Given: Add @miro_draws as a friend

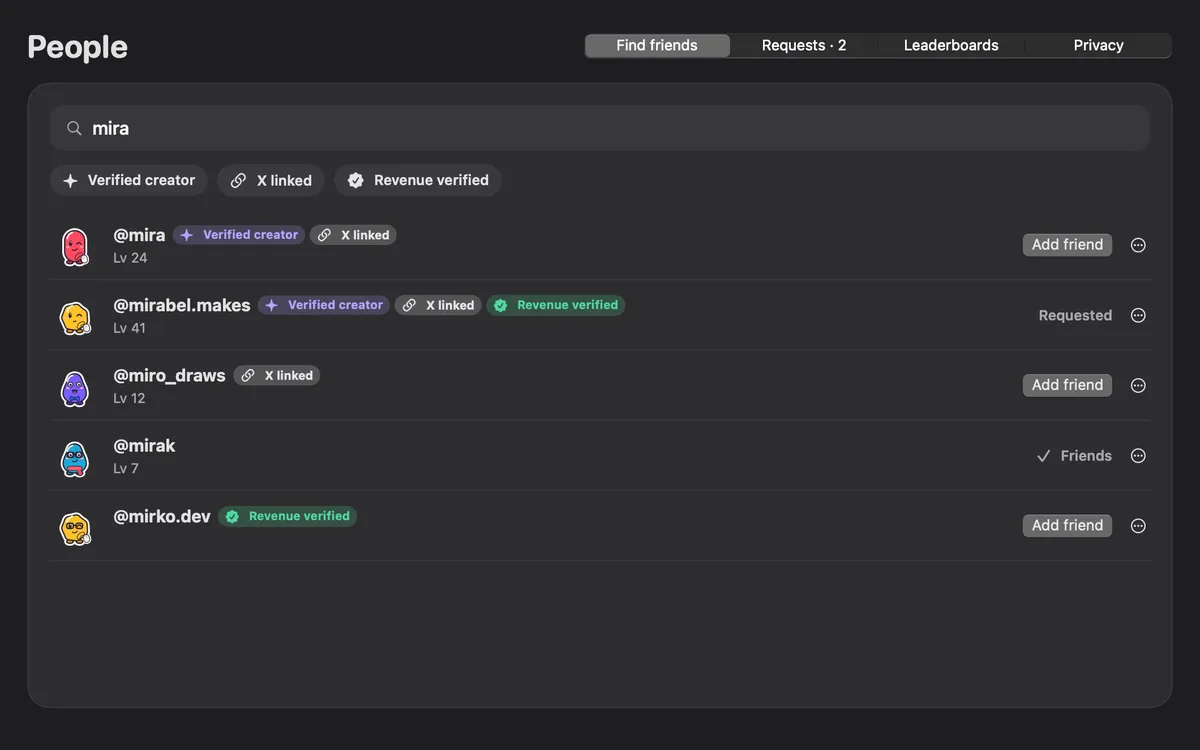Looking at the screenshot, I should pyautogui.click(x=1067, y=385).
